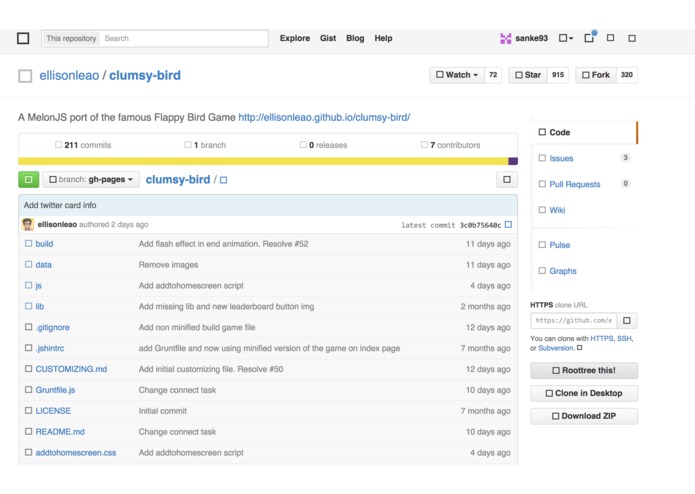This screenshot has width=695, height=494.
Task: Click Roottree this! button
Action: pos(584,370)
